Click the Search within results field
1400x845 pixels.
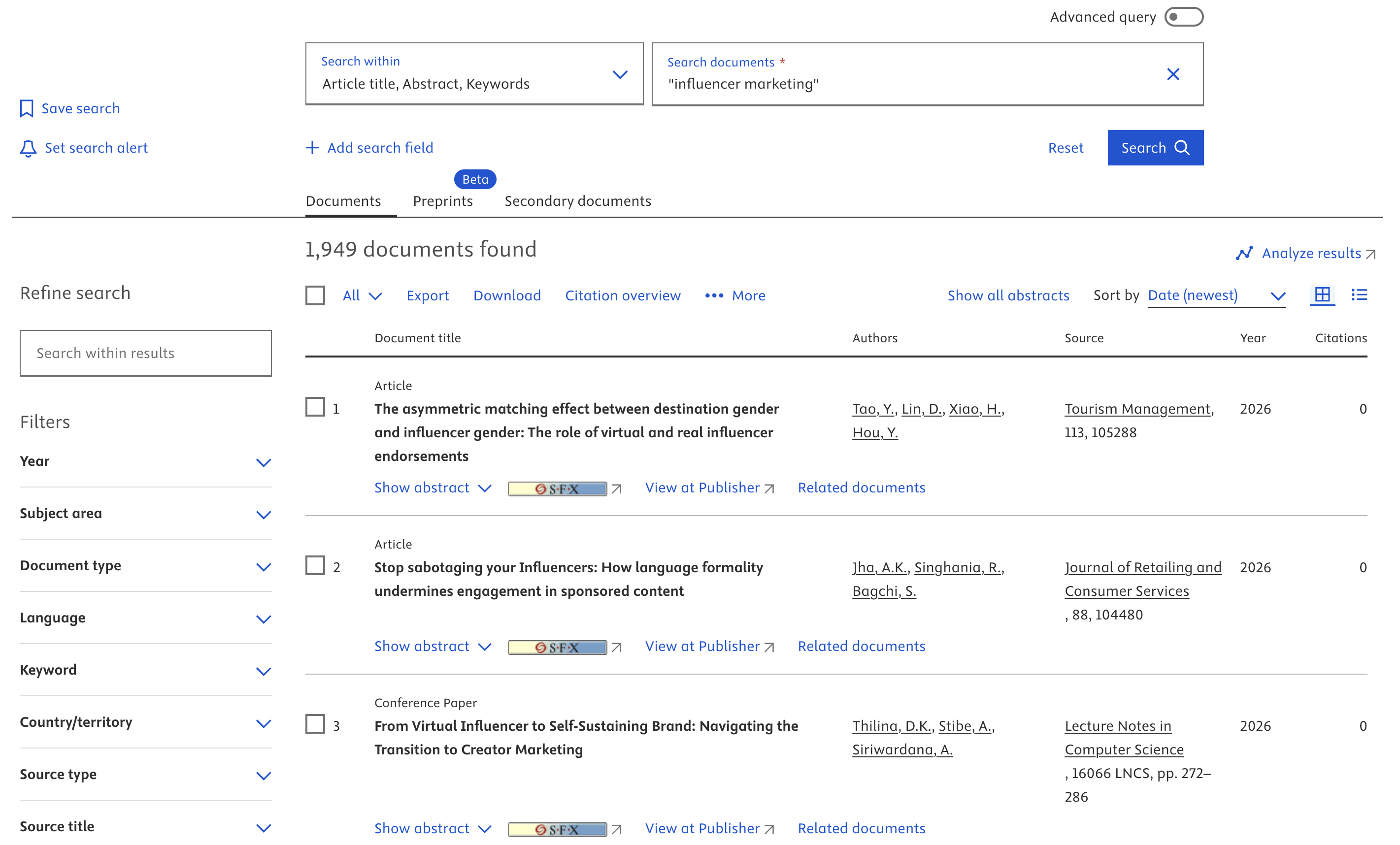(x=145, y=353)
